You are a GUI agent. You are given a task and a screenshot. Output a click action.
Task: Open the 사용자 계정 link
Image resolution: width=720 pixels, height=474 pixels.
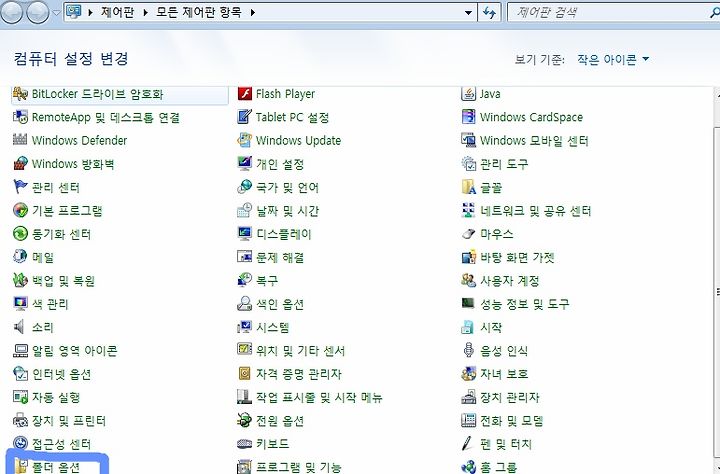coord(510,280)
